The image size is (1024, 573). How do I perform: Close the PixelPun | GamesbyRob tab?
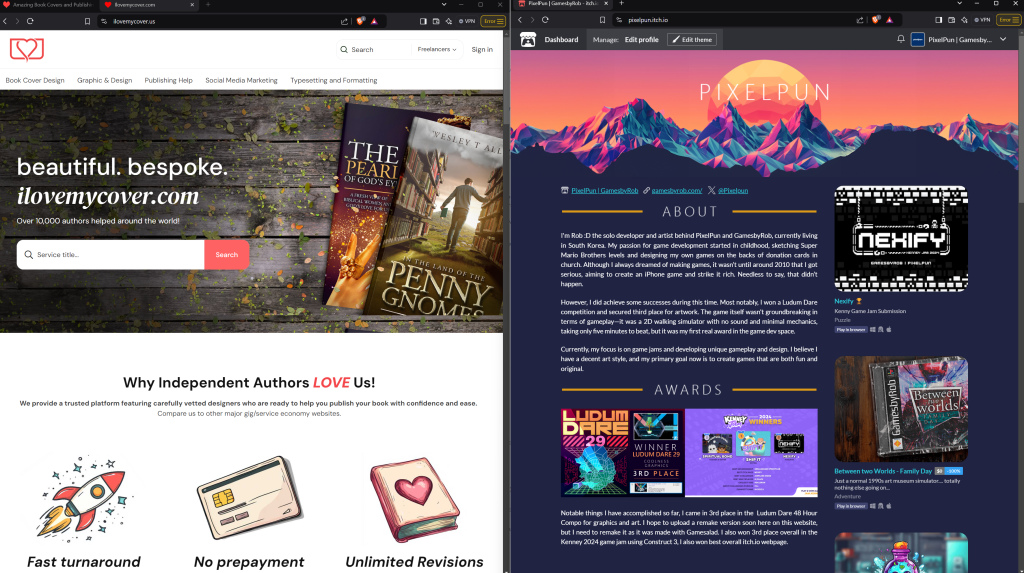(x=605, y=3)
